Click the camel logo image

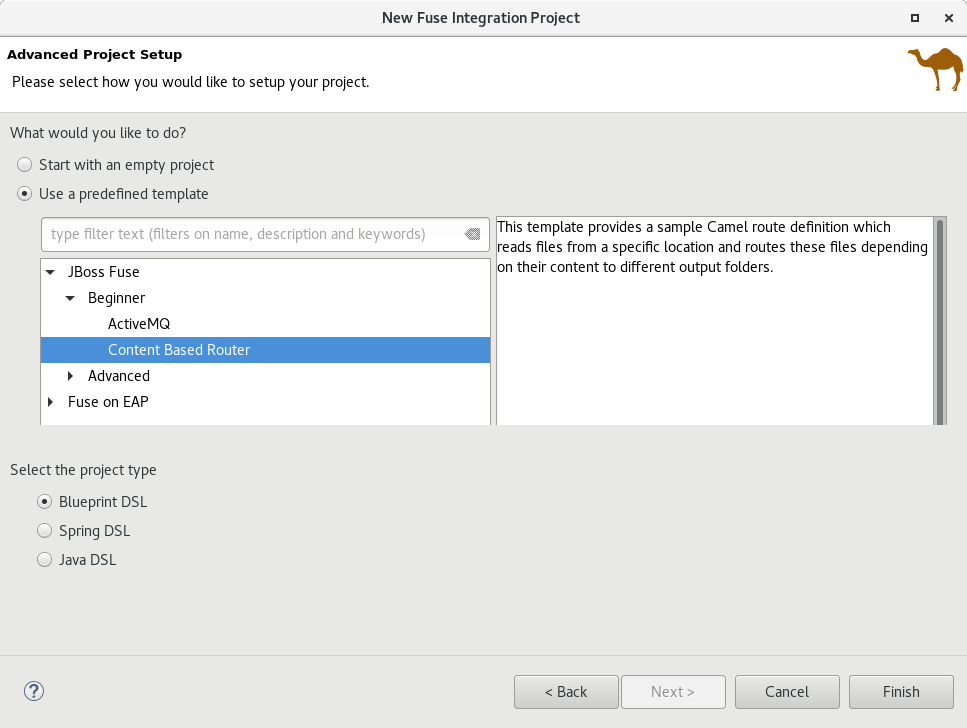pyautogui.click(x=934, y=70)
